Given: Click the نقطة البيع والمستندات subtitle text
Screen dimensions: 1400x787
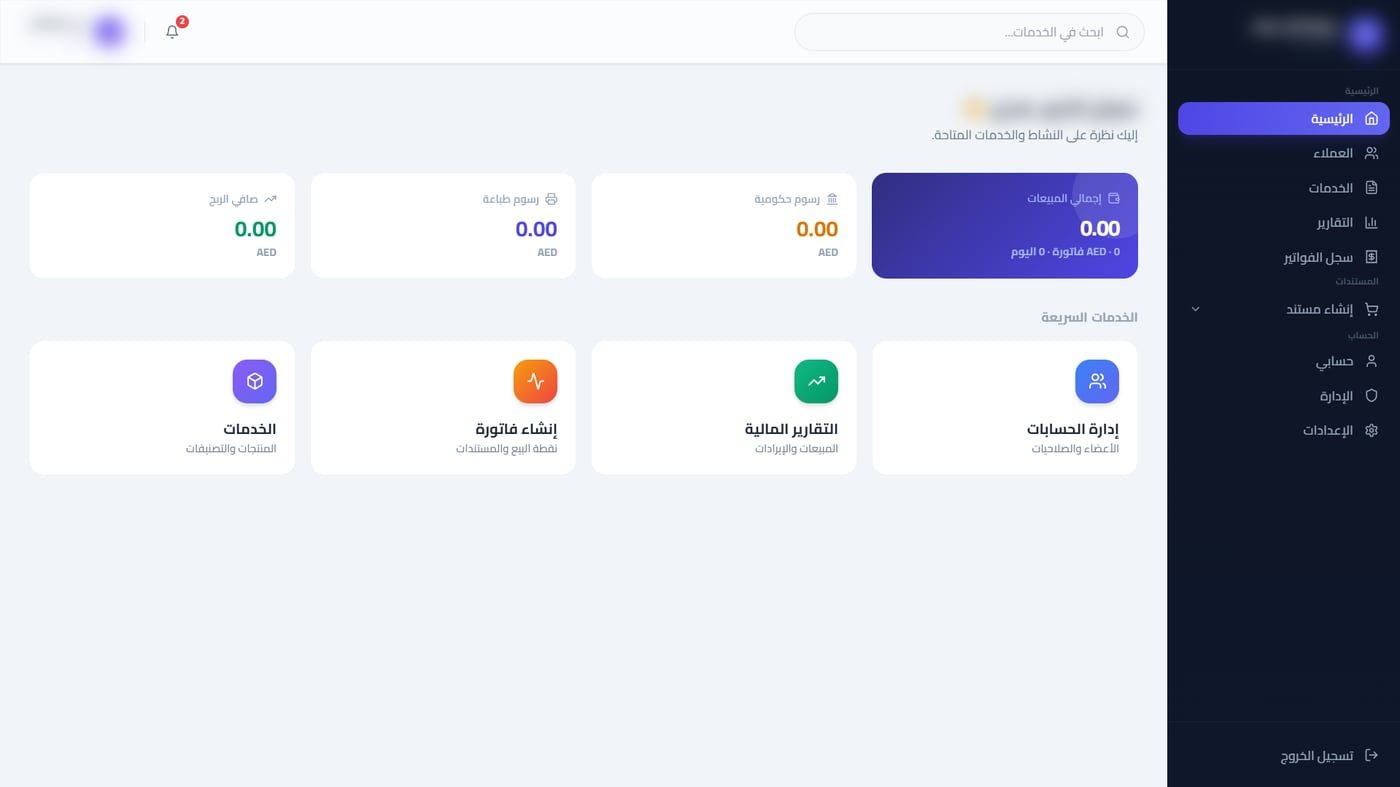Looking at the screenshot, I should (506, 449).
